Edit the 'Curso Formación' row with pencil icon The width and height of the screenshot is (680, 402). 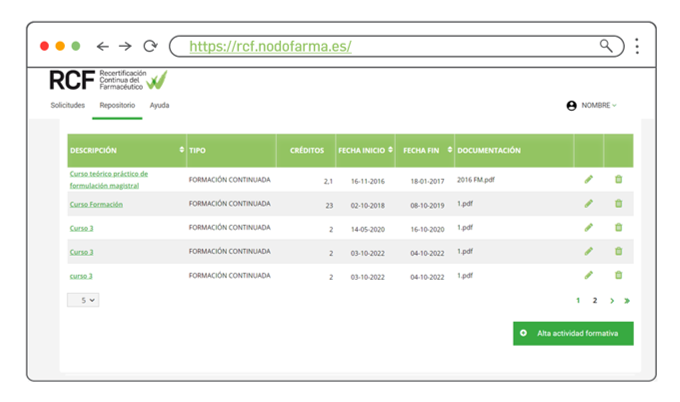click(588, 204)
